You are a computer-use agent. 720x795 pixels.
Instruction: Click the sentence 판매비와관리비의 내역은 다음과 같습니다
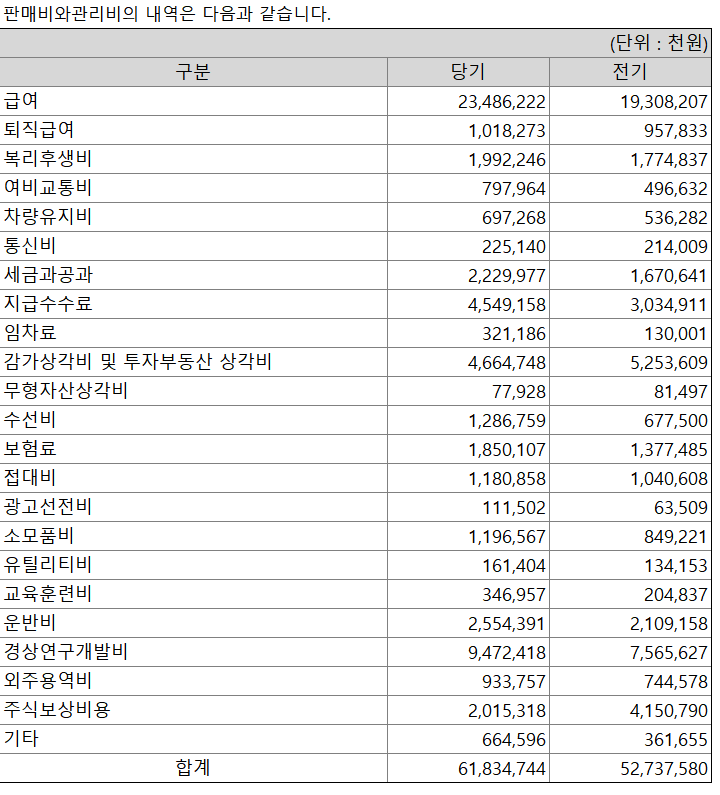(x=167, y=13)
